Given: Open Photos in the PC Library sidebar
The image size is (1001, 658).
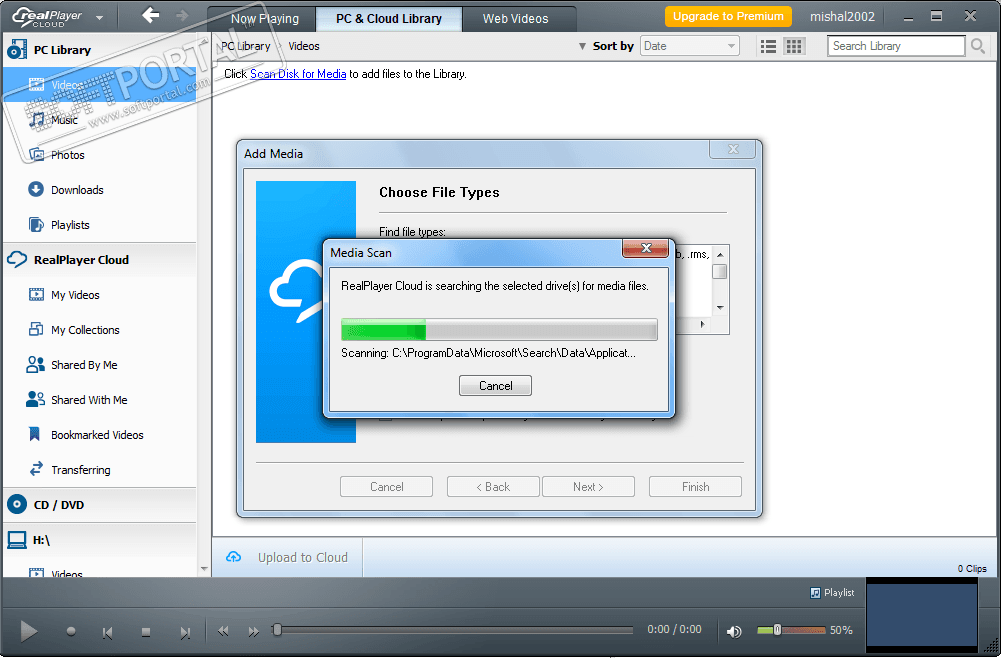Looking at the screenshot, I should [x=67, y=155].
